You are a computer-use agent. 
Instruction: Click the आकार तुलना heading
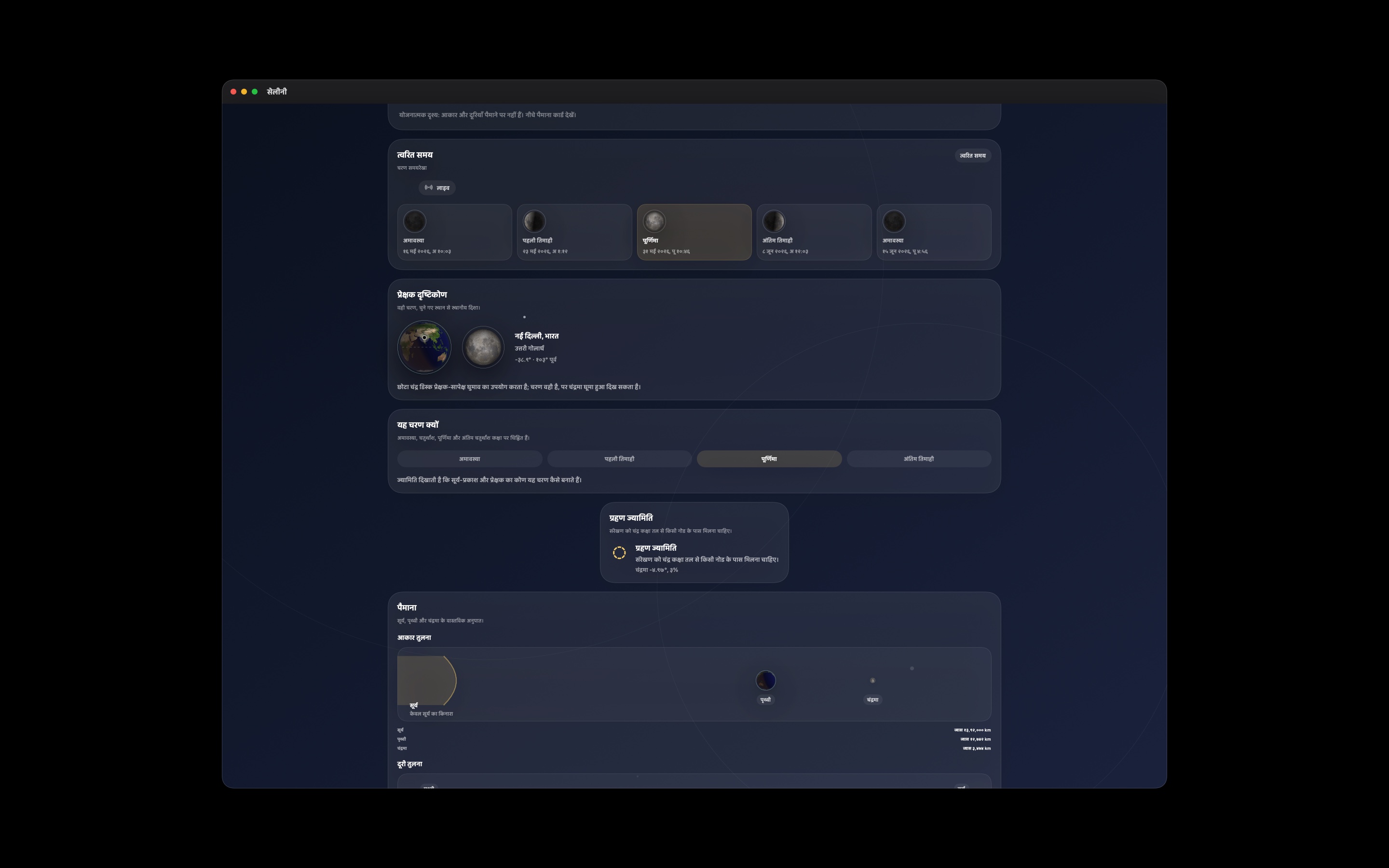coord(414,638)
